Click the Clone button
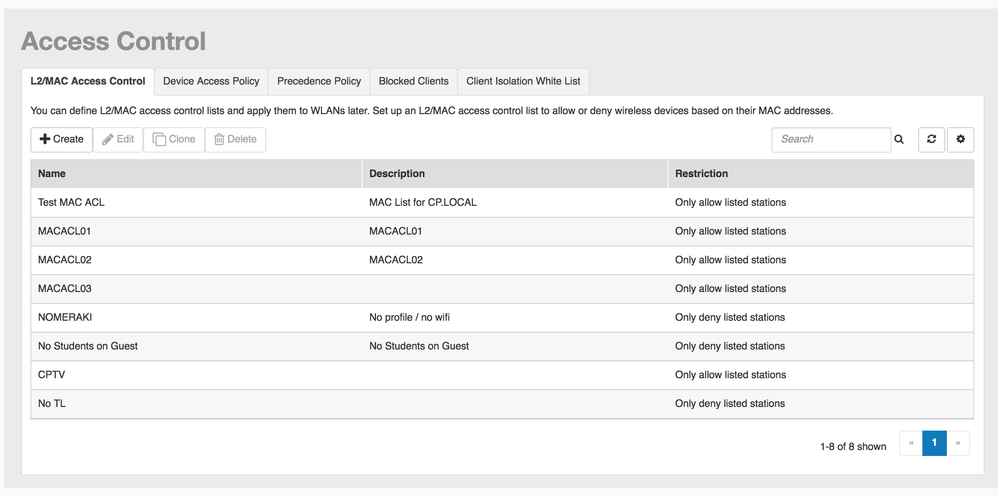The width and height of the screenshot is (998, 497). (x=174, y=140)
